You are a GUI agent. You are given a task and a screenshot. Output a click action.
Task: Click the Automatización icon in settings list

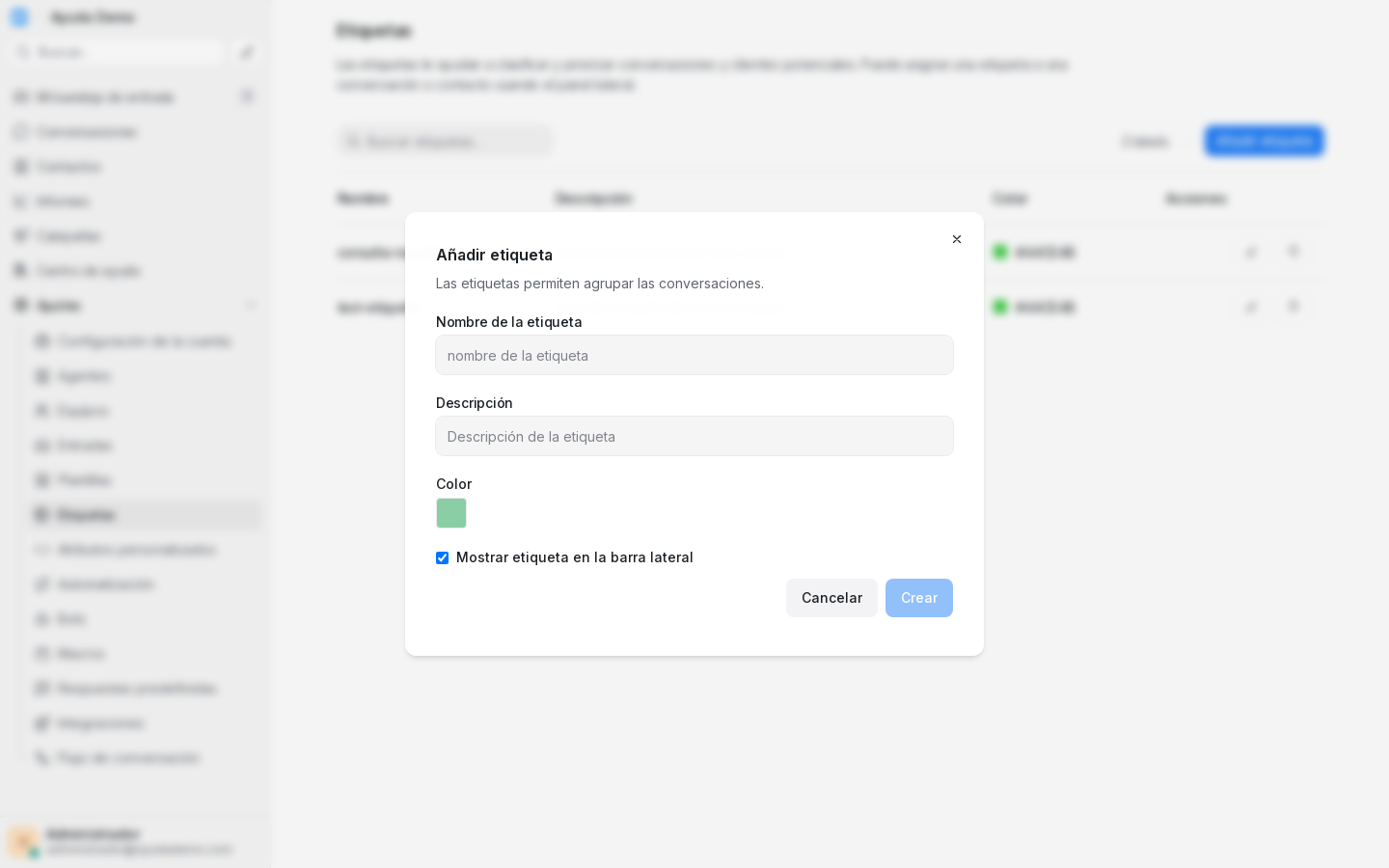point(41,584)
